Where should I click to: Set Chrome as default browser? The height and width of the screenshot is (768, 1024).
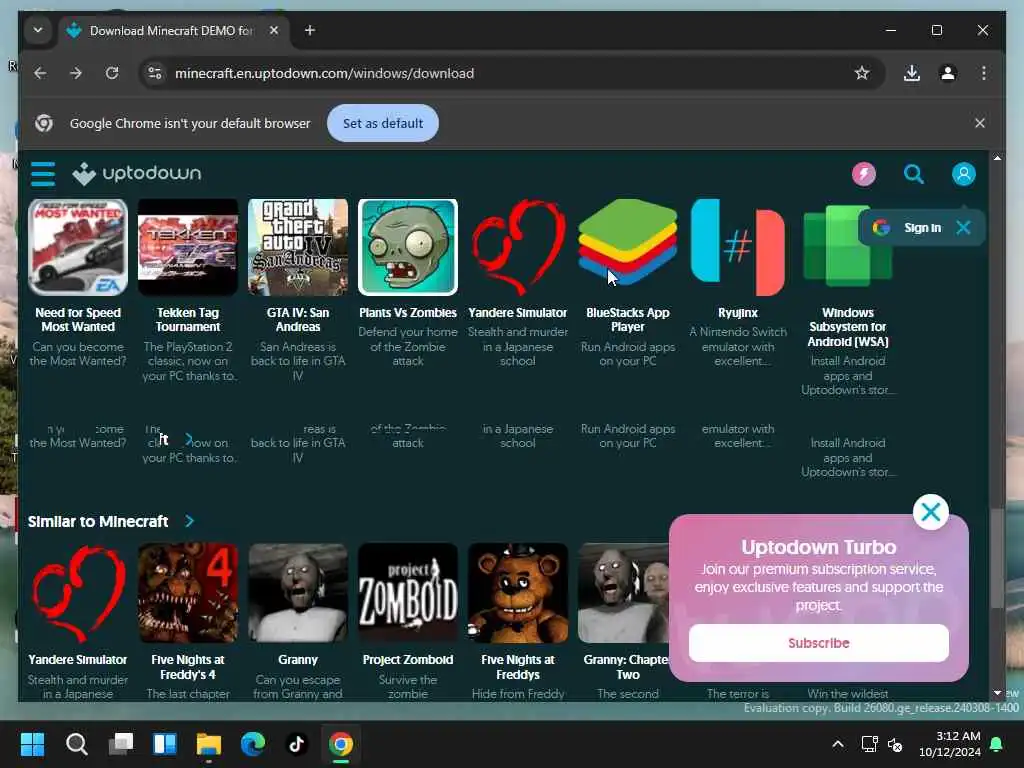383,123
